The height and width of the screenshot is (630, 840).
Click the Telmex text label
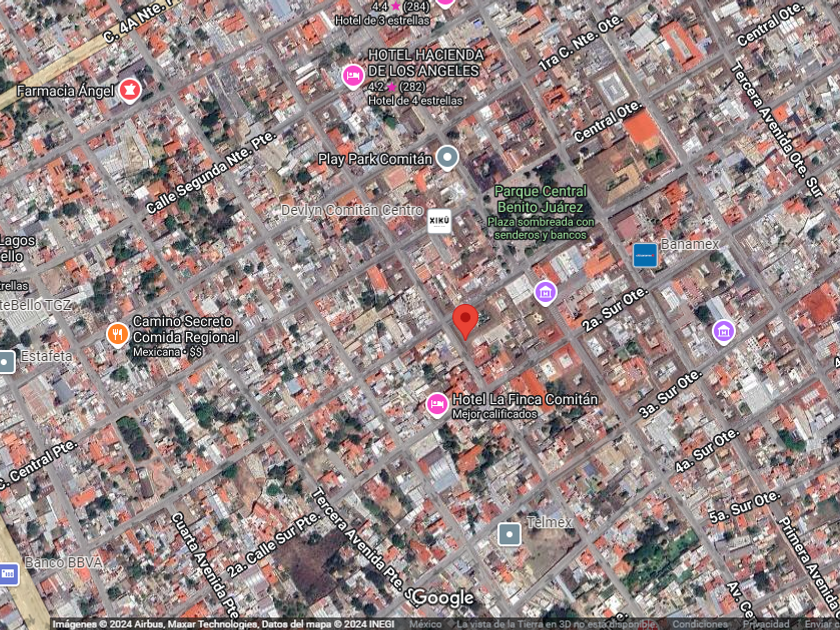coord(550,522)
